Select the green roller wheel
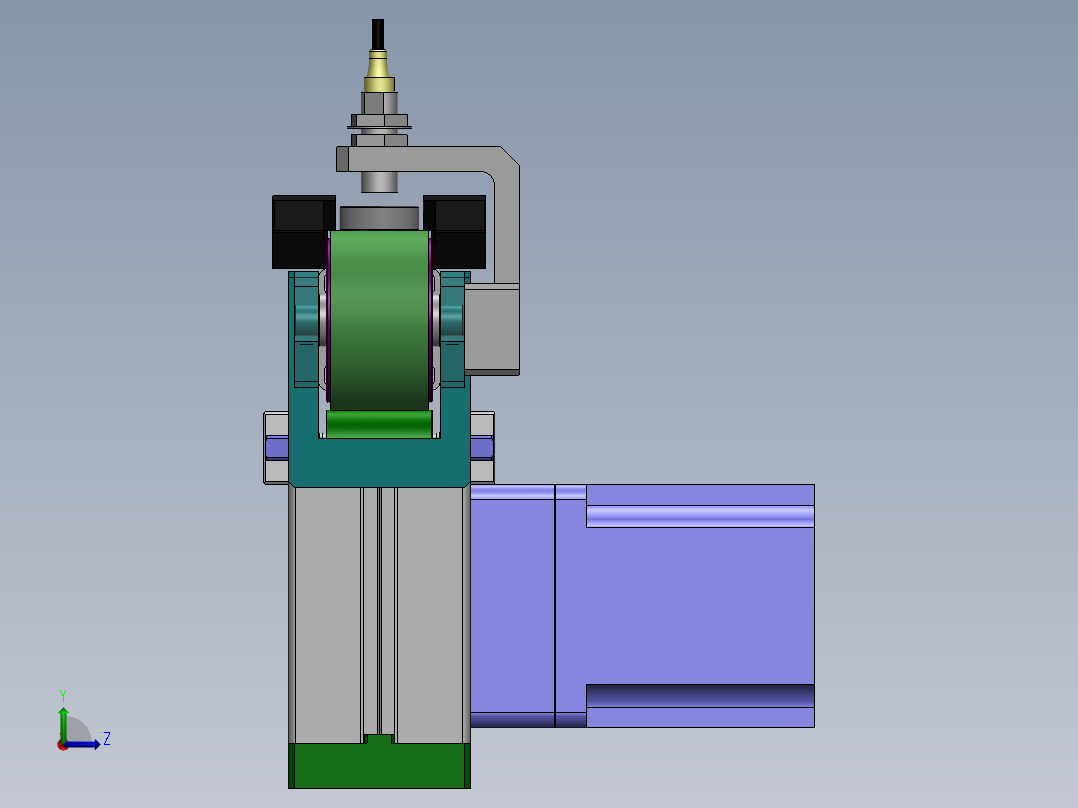This screenshot has width=1078, height=808. click(x=380, y=320)
